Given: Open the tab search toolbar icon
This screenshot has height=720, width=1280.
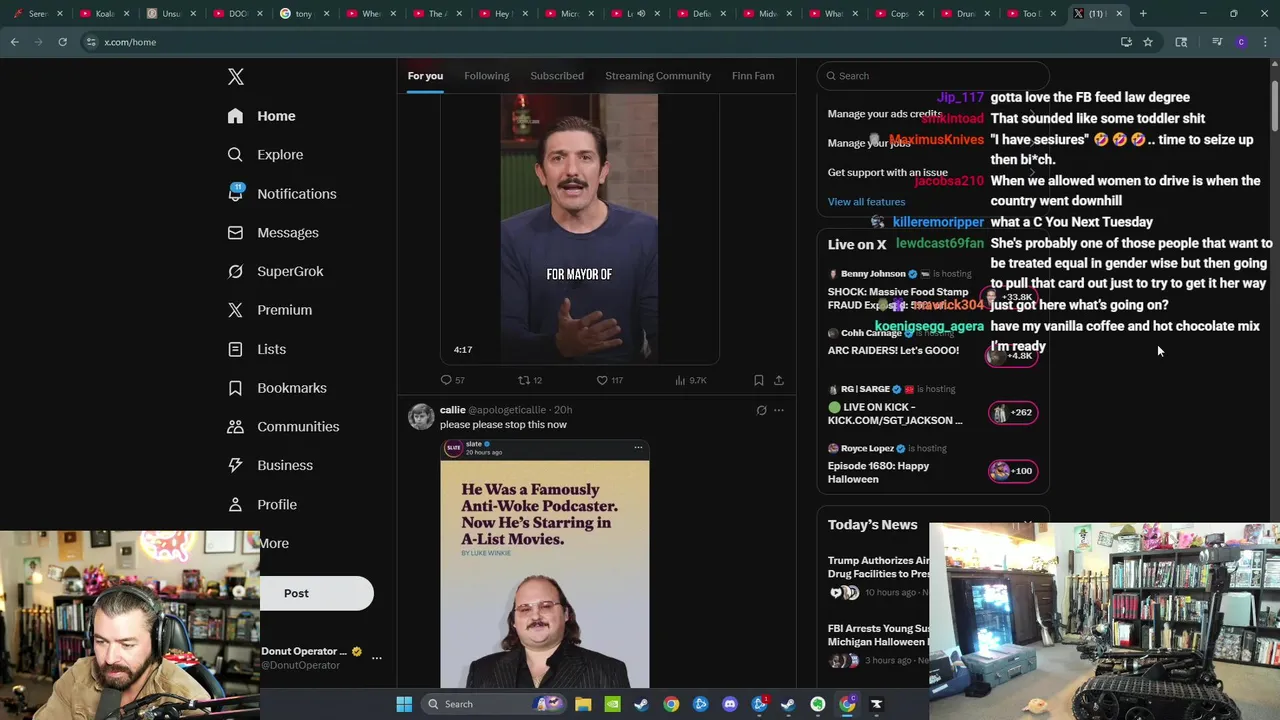Looking at the screenshot, I should click(1181, 42).
